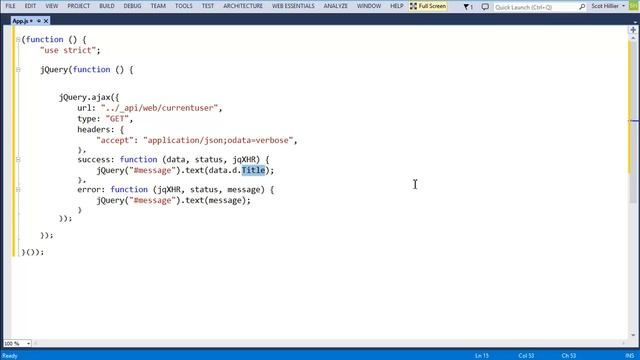
Task: Click the send feedback speech bubble icon
Action: coord(485,7)
